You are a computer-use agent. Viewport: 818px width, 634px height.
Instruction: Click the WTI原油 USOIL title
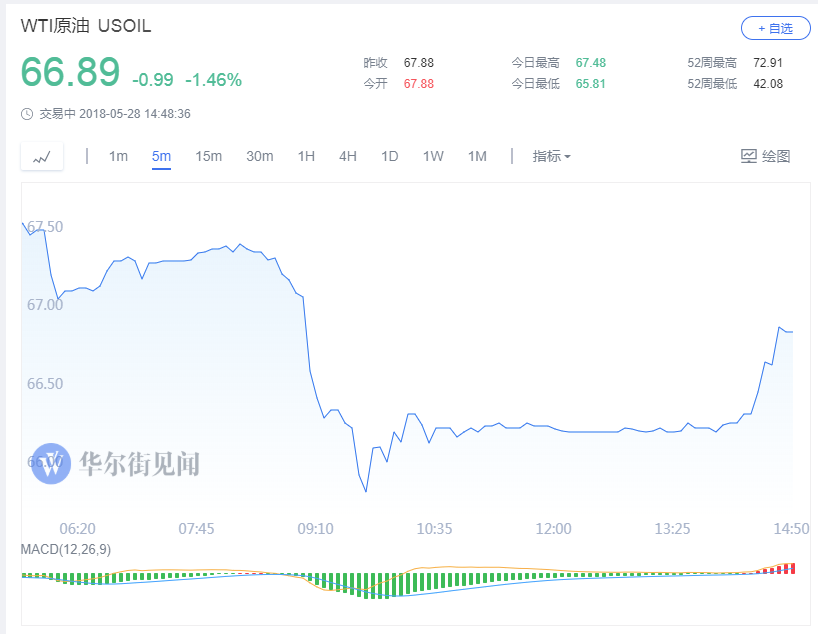[86, 26]
